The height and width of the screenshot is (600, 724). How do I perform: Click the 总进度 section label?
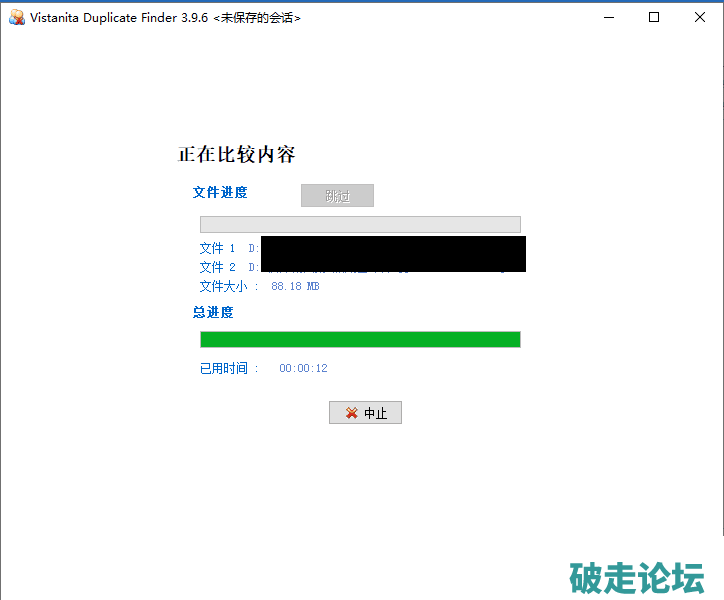click(x=213, y=312)
